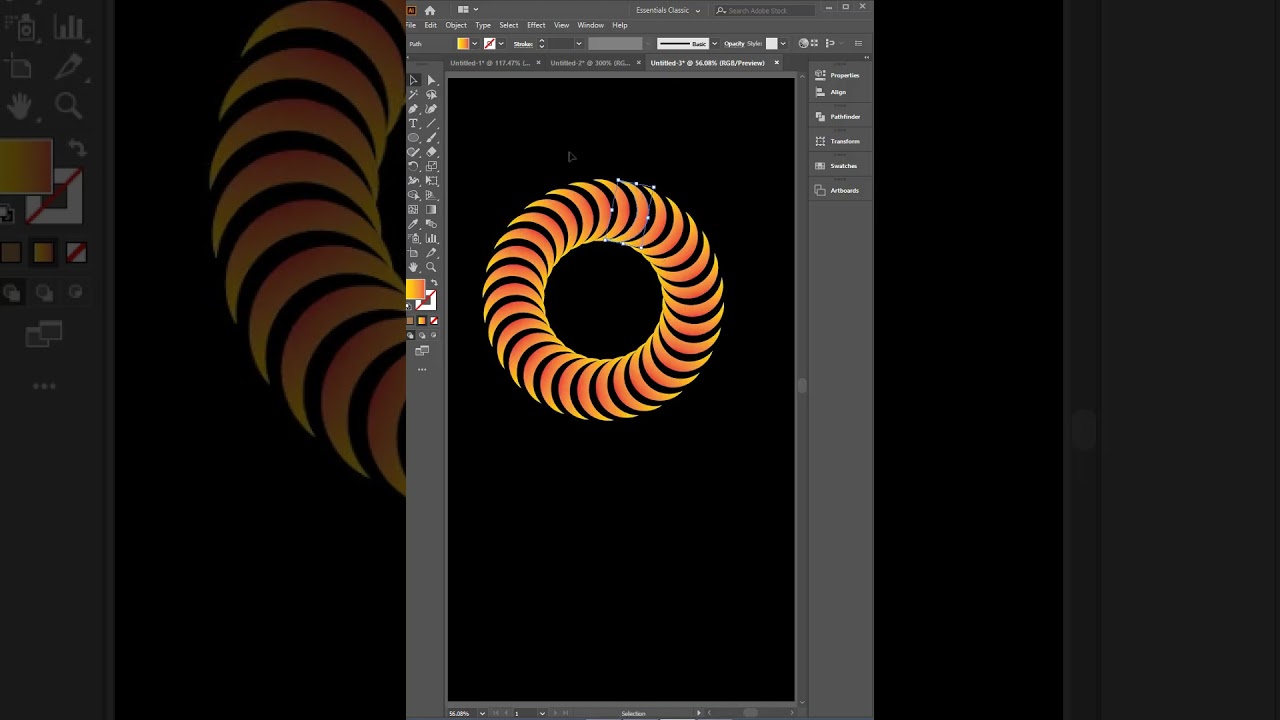Click the Home icon in app bar
The width and height of the screenshot is (1280, 720).
coord(430,10)
